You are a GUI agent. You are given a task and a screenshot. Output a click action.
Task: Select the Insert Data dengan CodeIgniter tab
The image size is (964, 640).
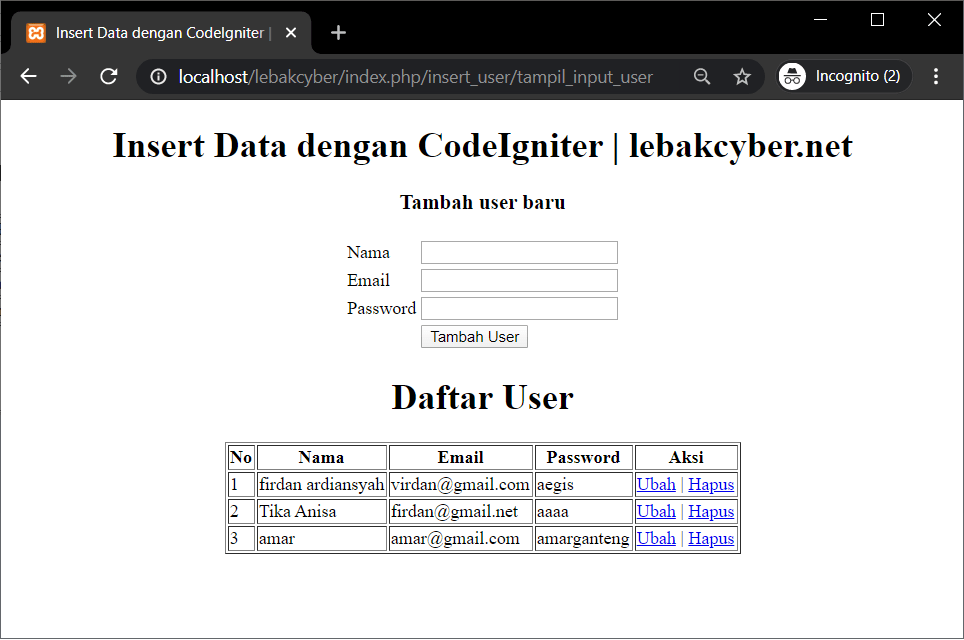click(x=162, y=33)
